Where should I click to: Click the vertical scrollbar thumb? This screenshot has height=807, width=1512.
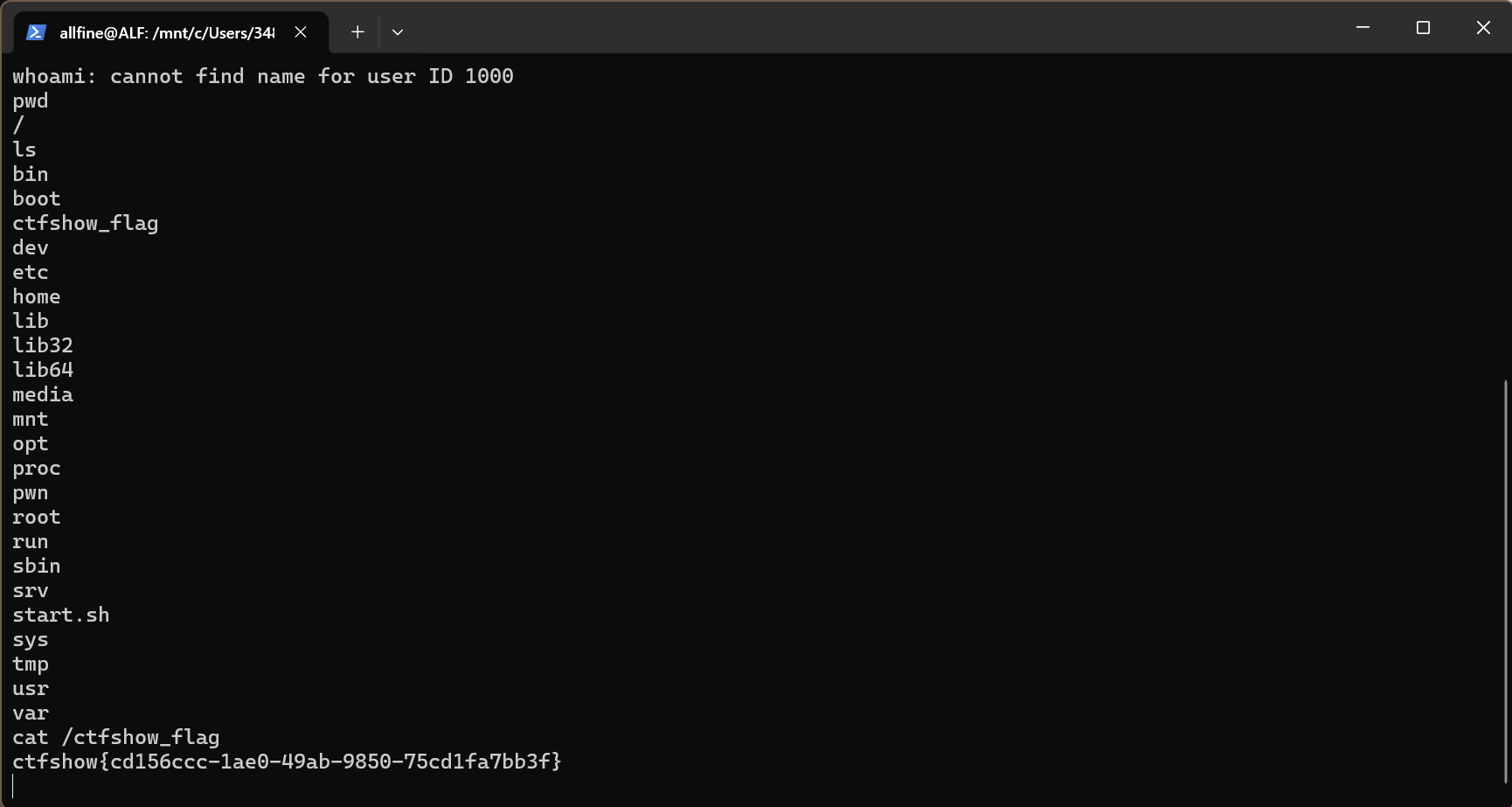pos(1505,577)
